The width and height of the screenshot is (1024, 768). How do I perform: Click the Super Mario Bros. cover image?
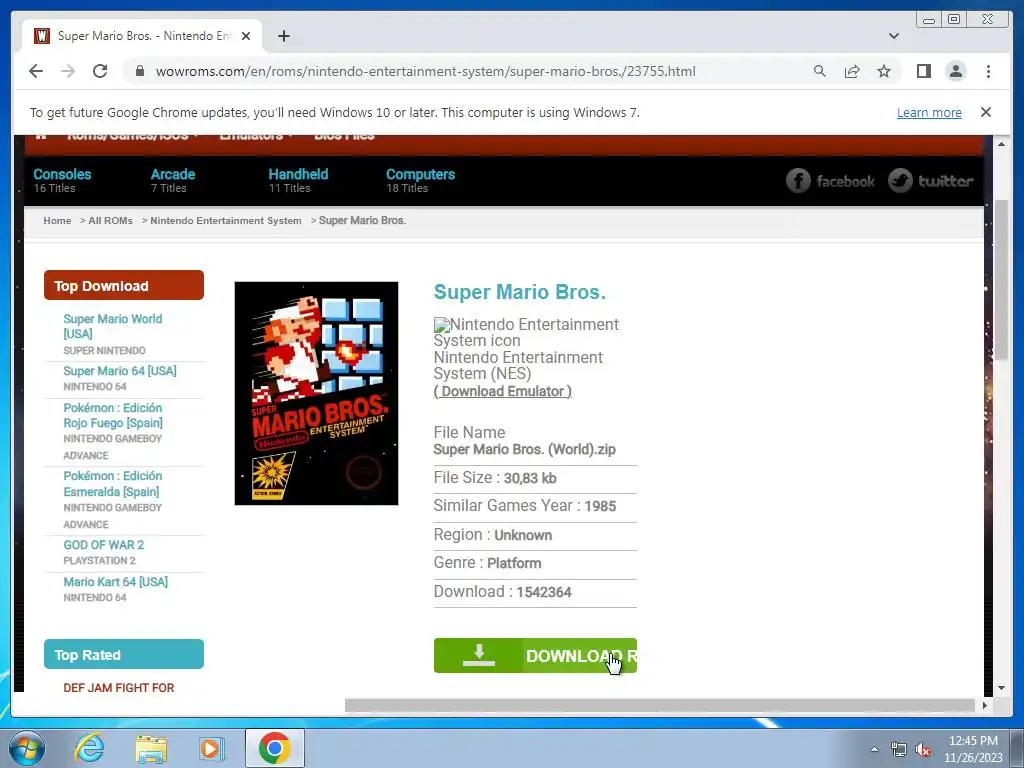coord(316,393)
